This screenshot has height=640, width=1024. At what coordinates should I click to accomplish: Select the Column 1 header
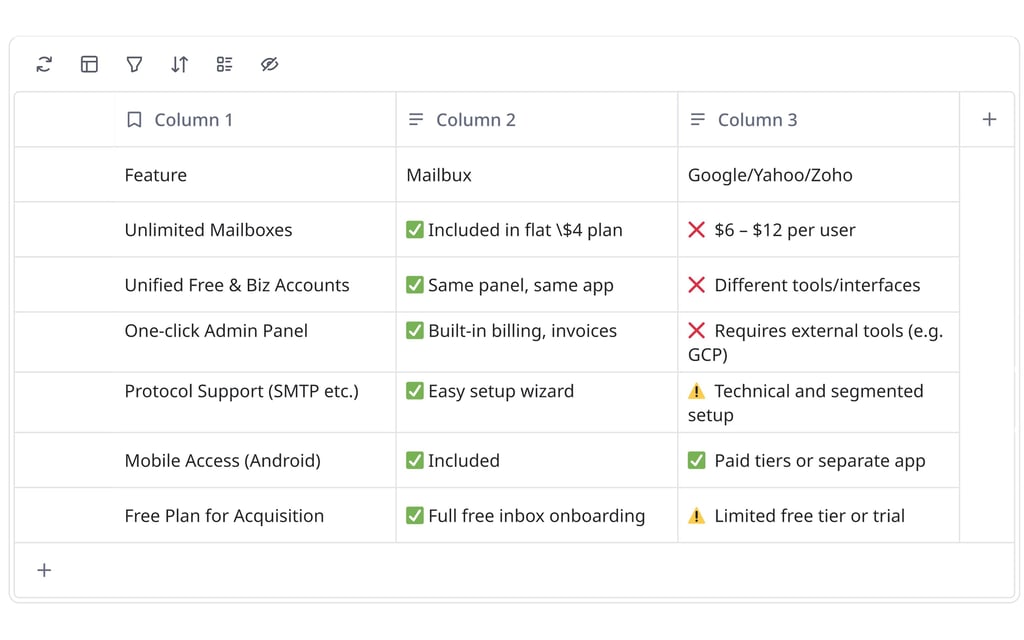click(x=255, y=120)
